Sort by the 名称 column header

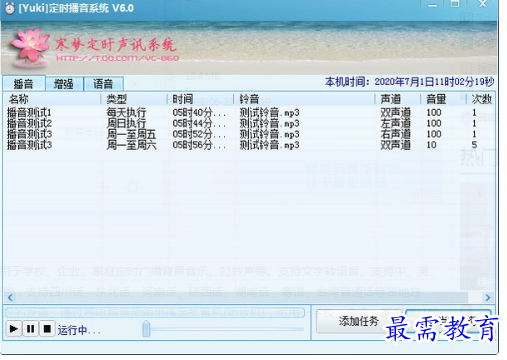pyautogui.click(x=52, y=99)
